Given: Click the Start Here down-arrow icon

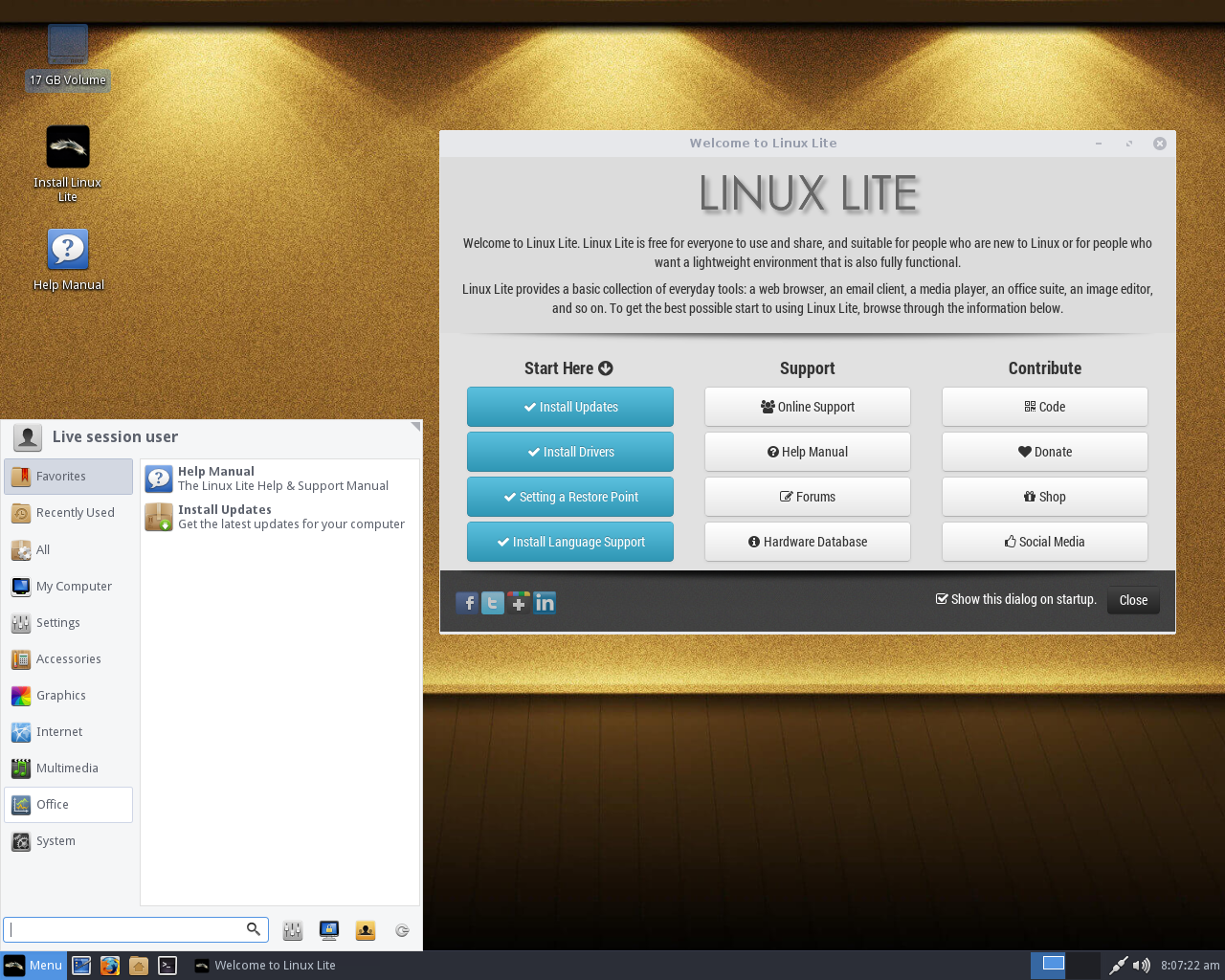Looking at the screenshot, I should point(606,368).
